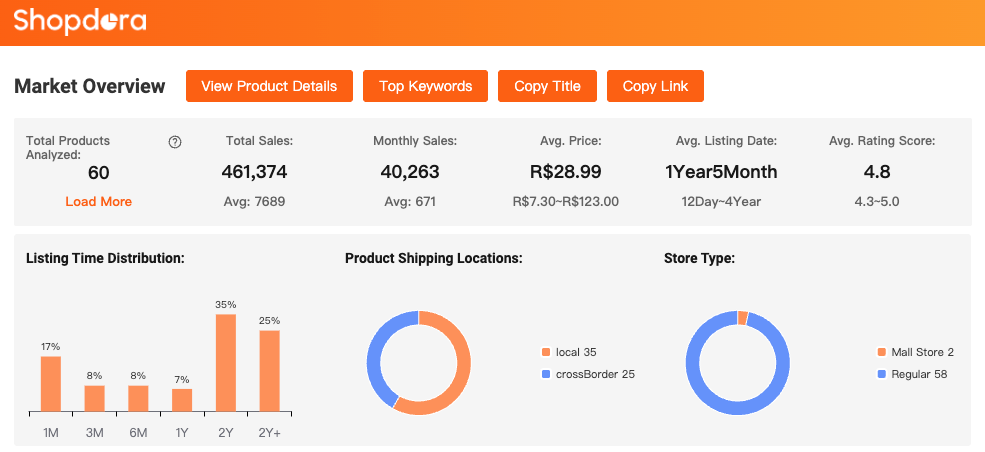Click the 3M bar in listing distribution
This screenshot has height=452, width=985.
94,399
